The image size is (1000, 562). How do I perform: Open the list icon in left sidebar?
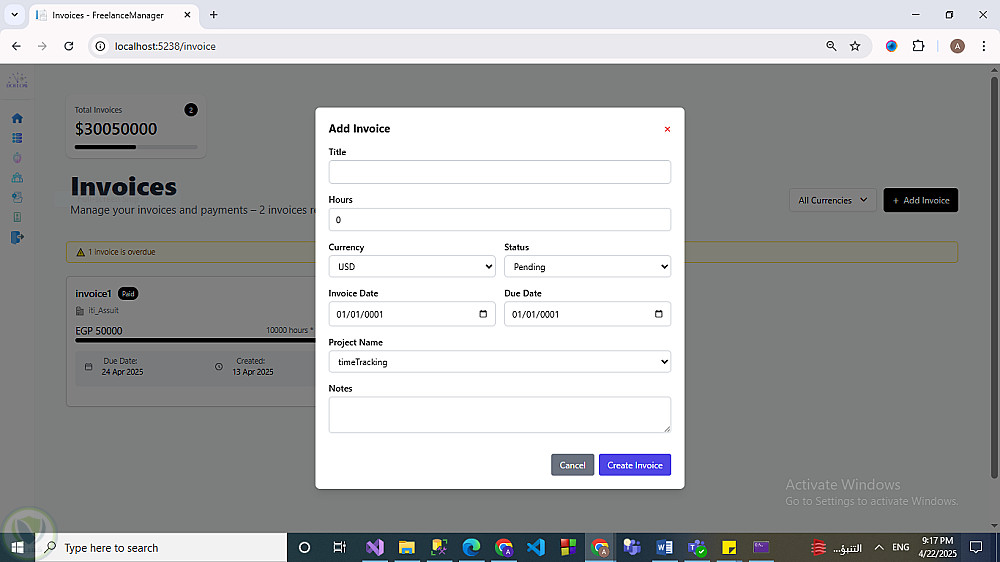(x=17, y=138)
